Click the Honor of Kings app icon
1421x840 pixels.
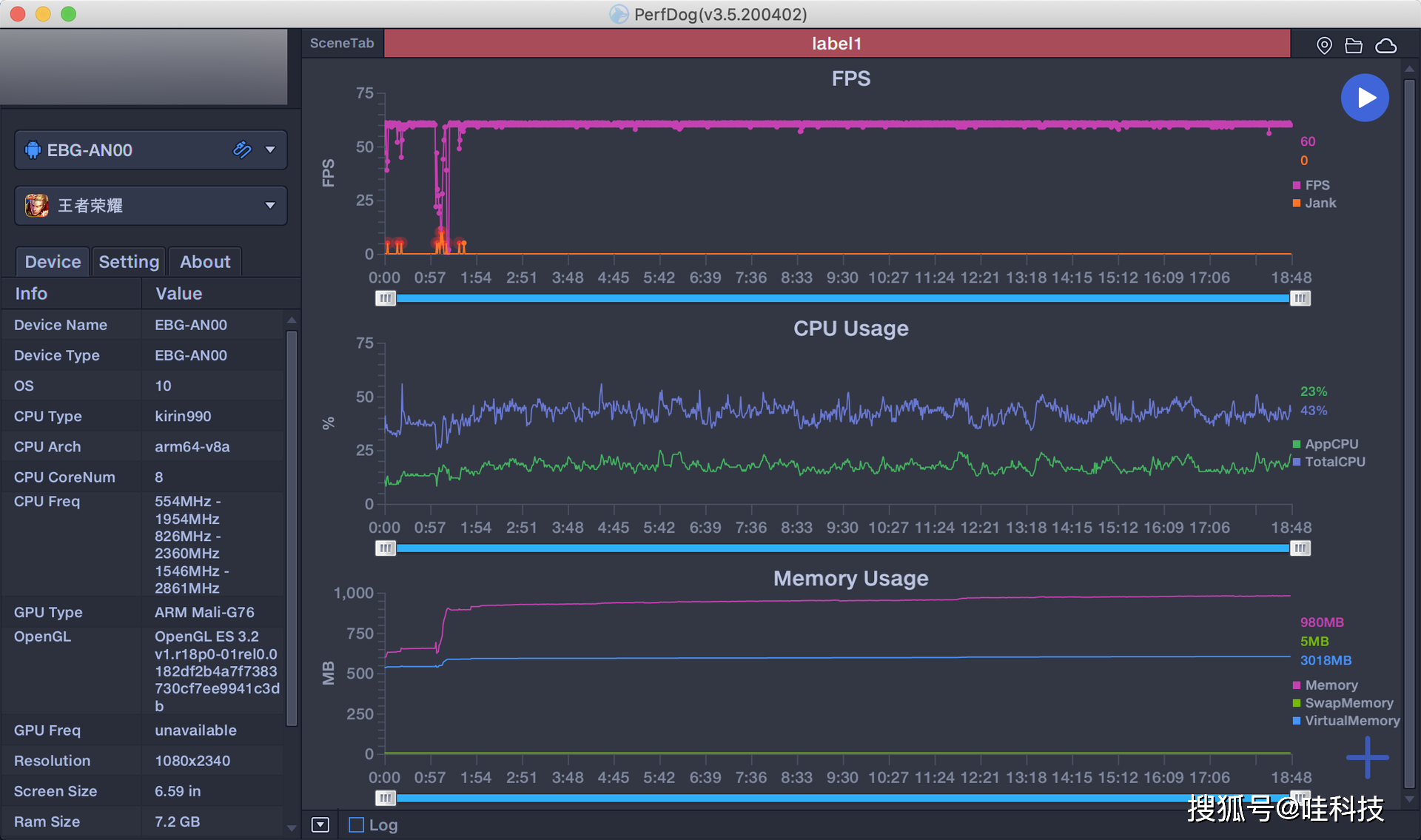click(36, 205)
